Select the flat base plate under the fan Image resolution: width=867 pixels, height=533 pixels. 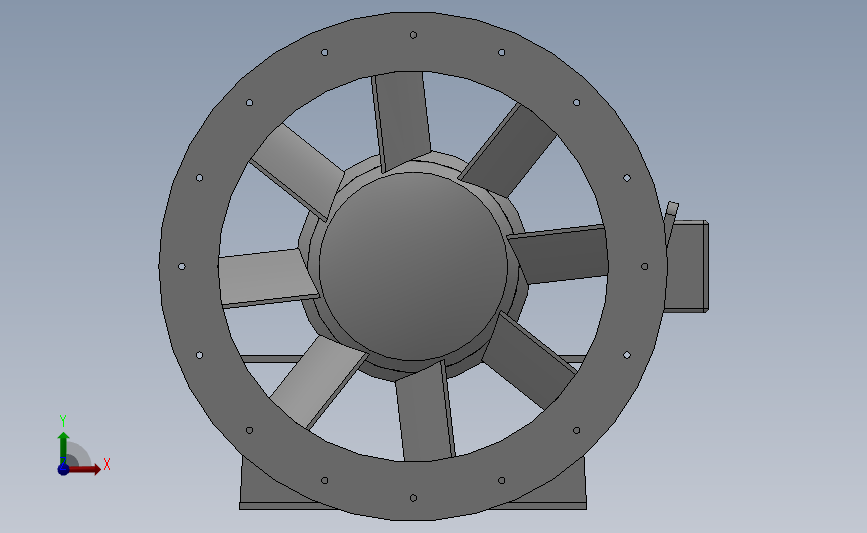pos(412,506)
